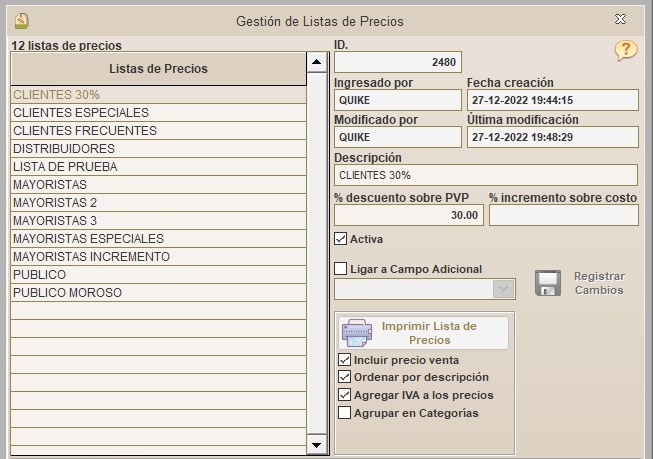This screenshot has width=653, height=459.
Task: Click Registrar Cambios button
Action: pos(581,283)
